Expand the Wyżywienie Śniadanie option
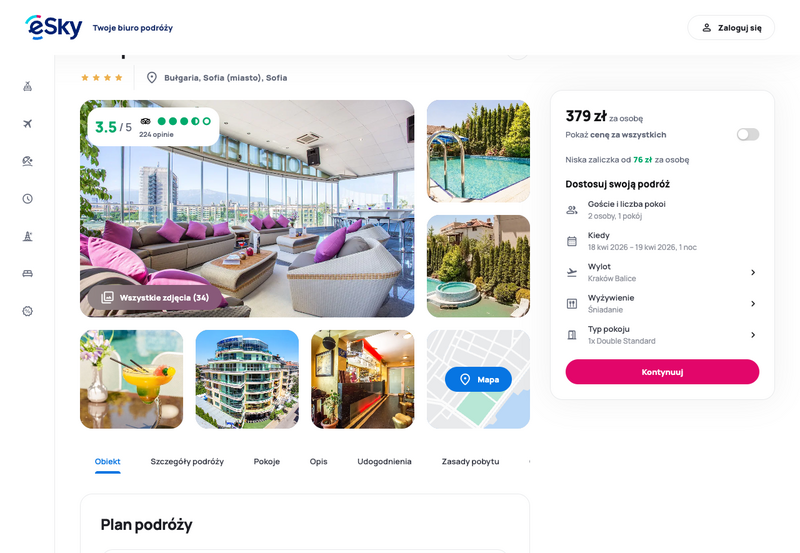800x553 pixels. click(662, 304)
